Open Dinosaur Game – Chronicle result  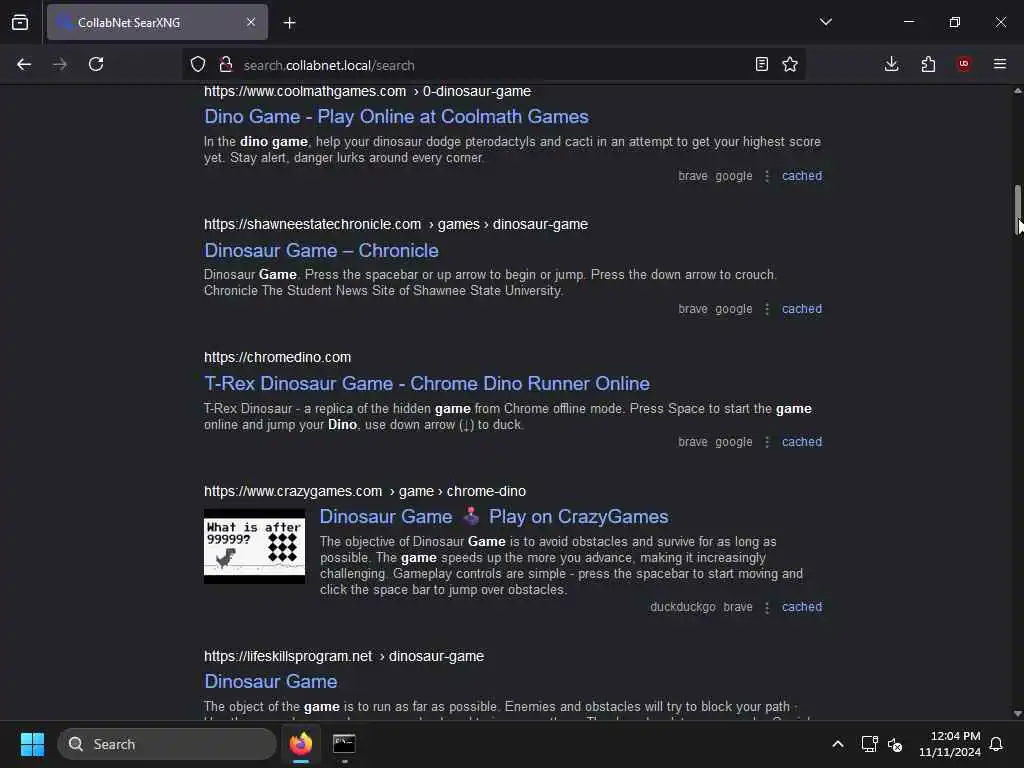[321, 250]
